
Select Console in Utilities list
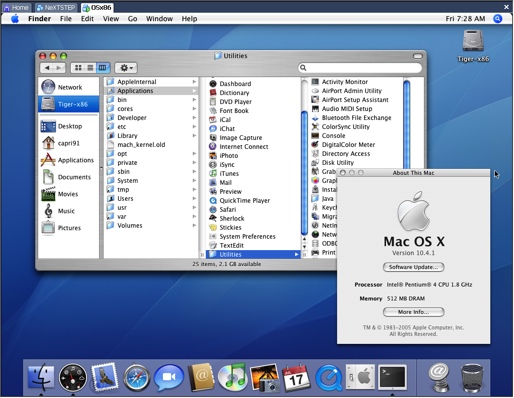click(333, 136)
